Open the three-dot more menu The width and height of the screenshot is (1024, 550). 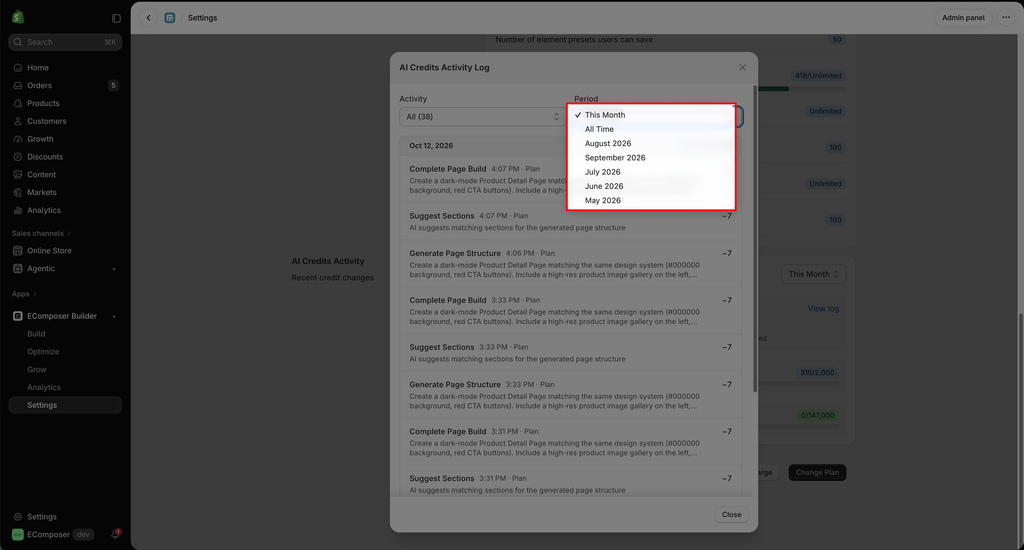click(x=1006, y=18)
